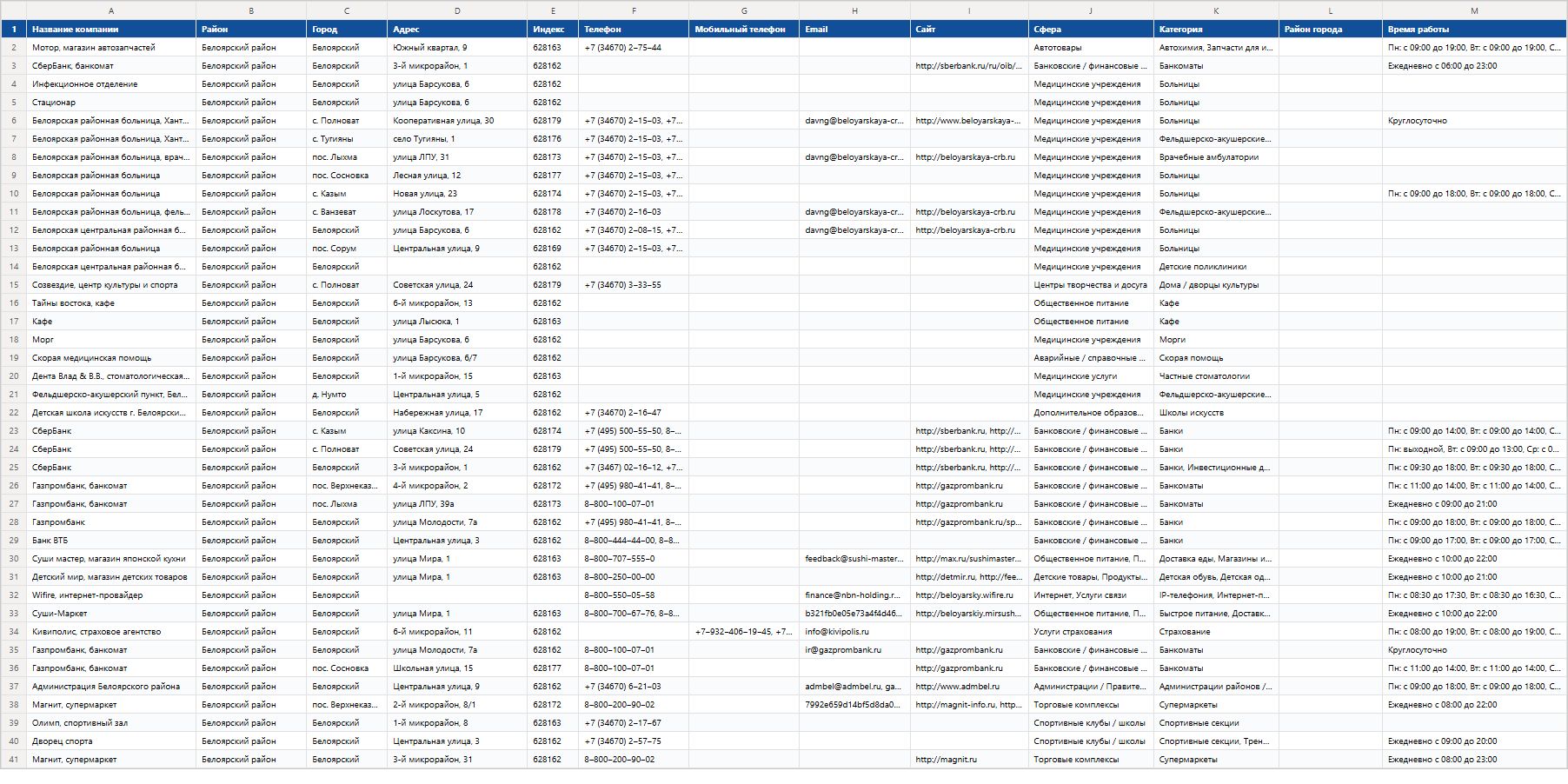Select 'Школы искусств' category cell
The height and width of the screenshot is (784, 1568).
[1216, 413]
